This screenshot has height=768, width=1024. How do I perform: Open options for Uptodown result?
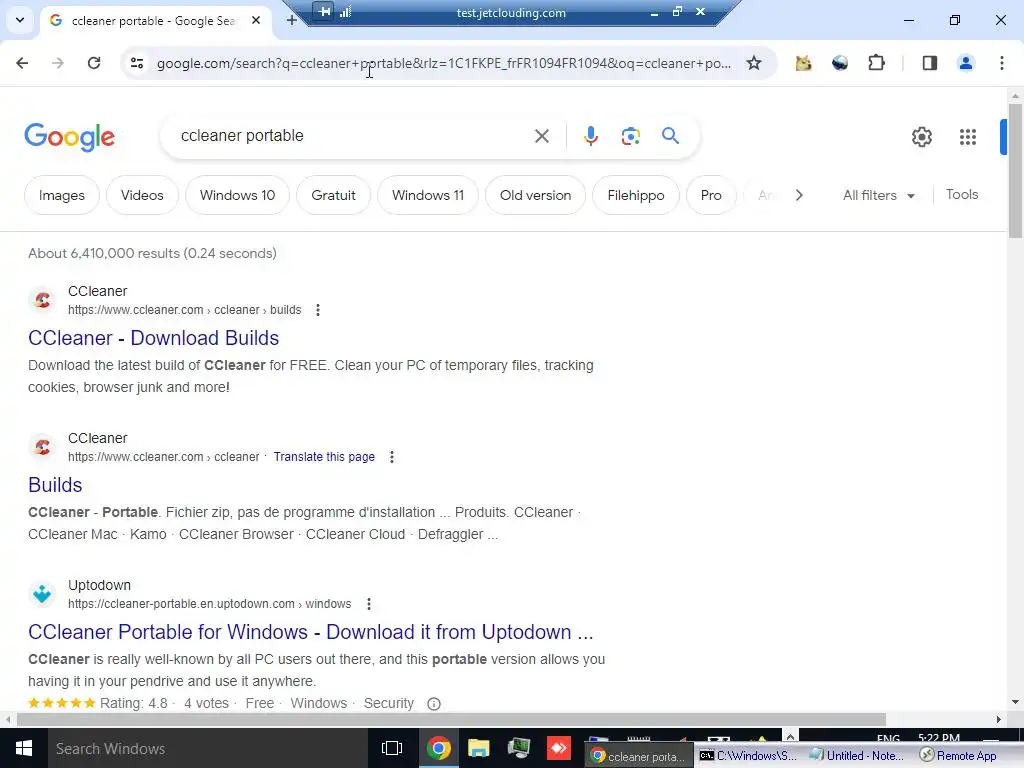point(369,604)
